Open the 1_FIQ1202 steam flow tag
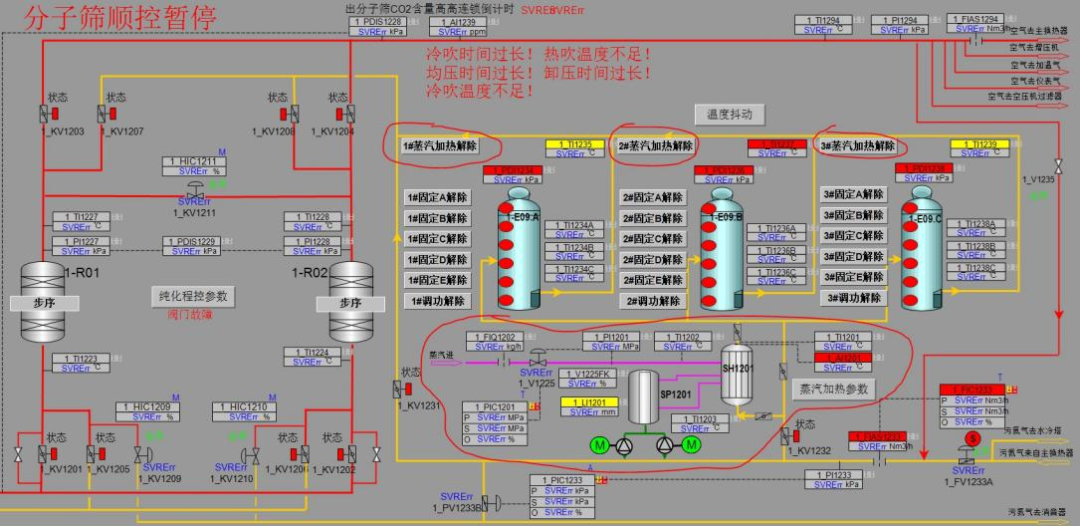Viewport: 1080px width, 526px height. click(x=496, y=342)
